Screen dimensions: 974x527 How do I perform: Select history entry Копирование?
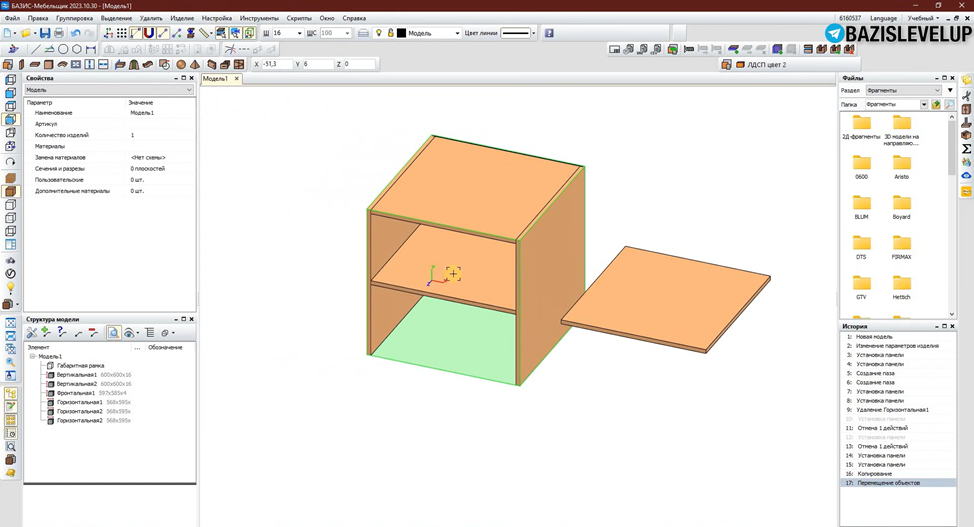(875, 474)
